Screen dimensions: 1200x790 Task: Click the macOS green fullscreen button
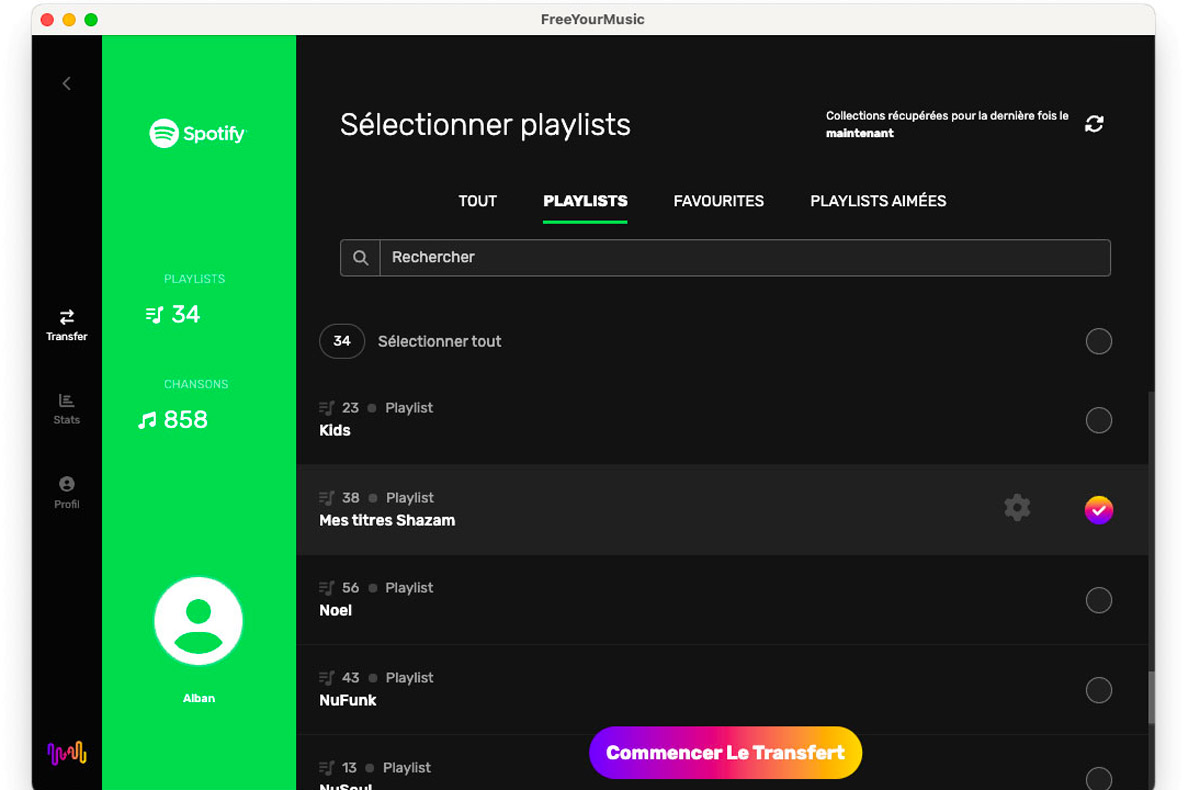point(91,20)
